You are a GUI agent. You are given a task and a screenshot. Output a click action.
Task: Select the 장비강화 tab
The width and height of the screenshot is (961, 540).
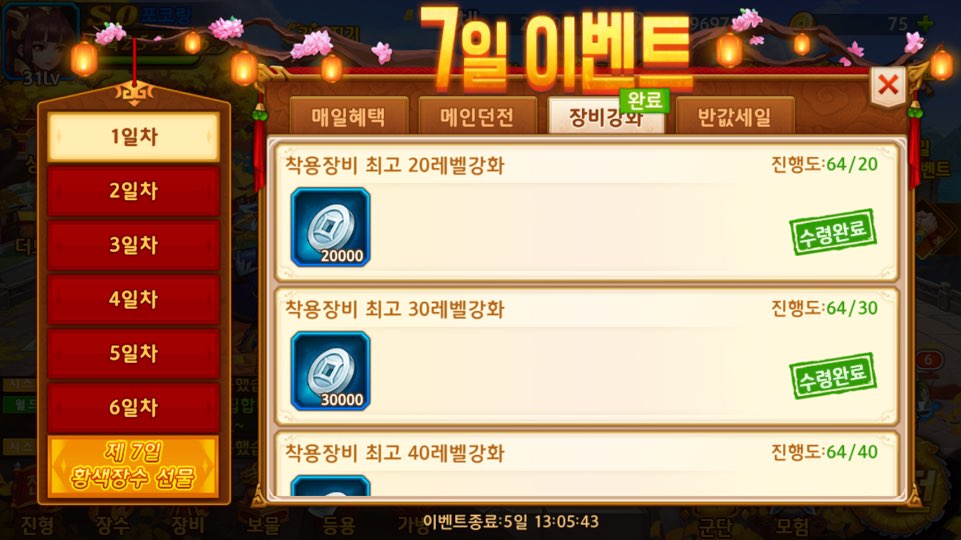pos(606,115)
